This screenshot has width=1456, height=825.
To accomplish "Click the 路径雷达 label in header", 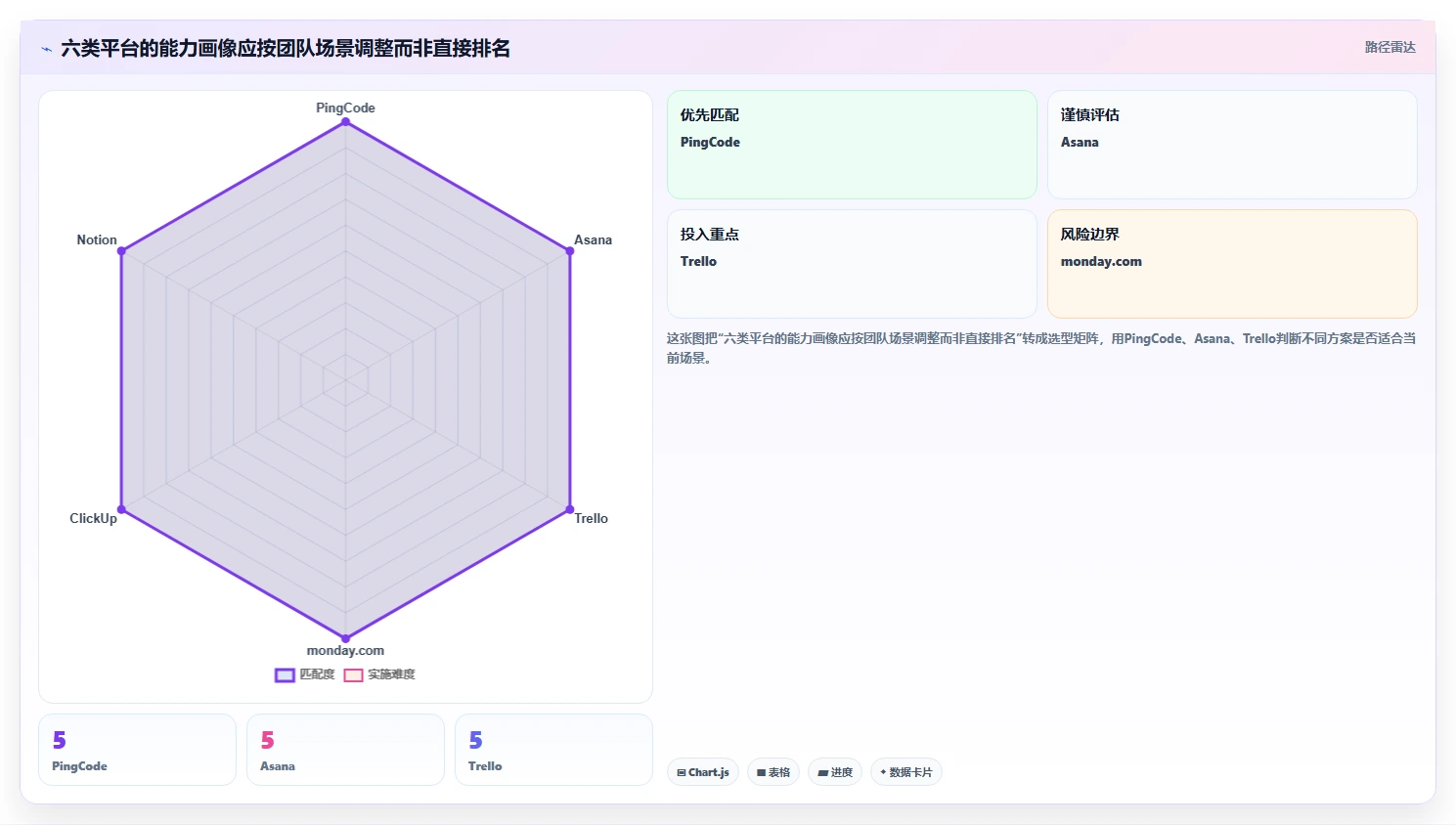I will [1390, 47].
